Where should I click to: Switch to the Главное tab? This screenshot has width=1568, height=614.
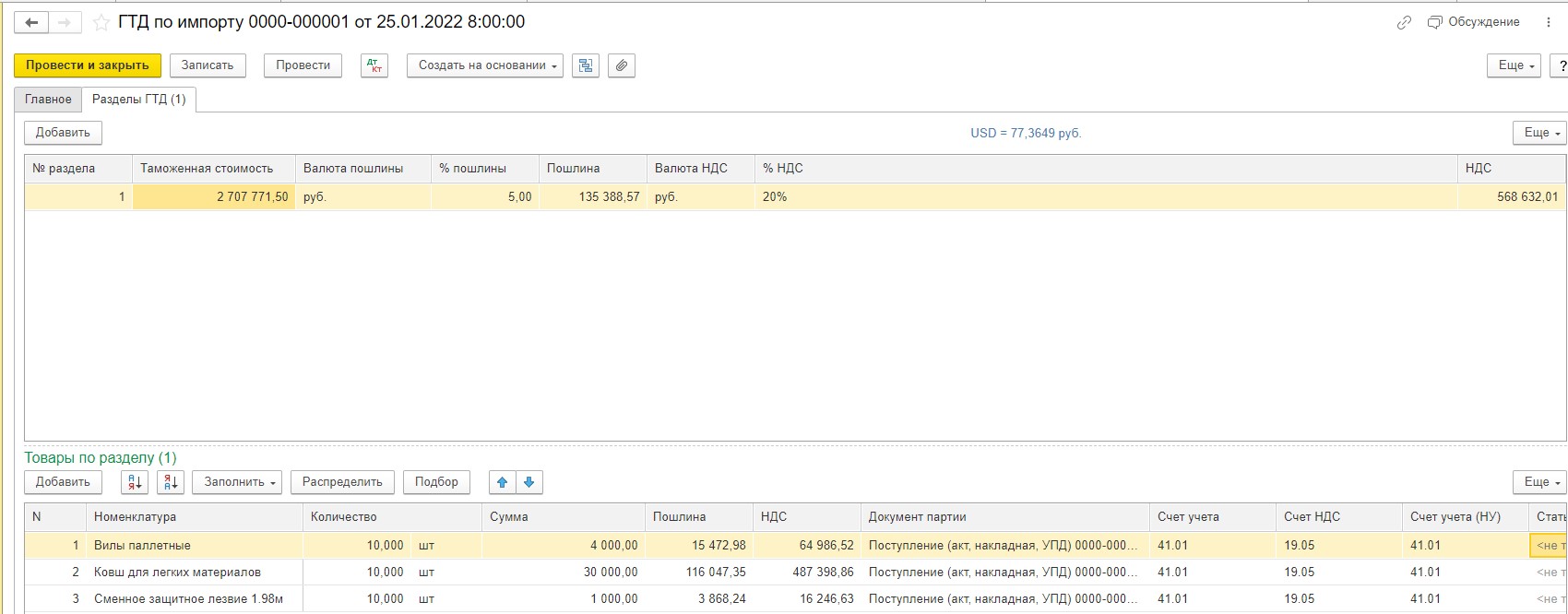tap(48, 100)
